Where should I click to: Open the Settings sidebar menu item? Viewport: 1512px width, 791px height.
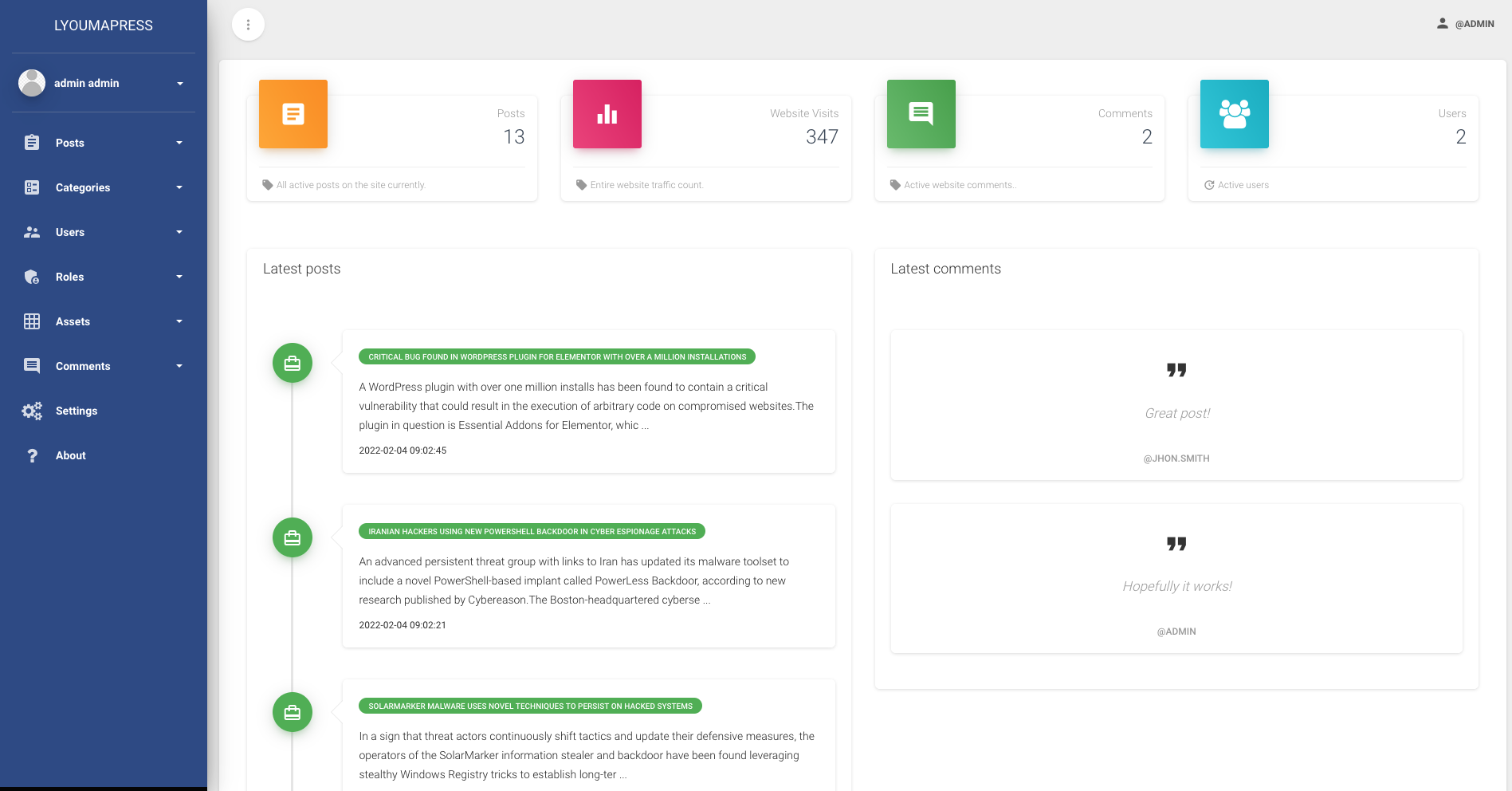pos(104,411)
